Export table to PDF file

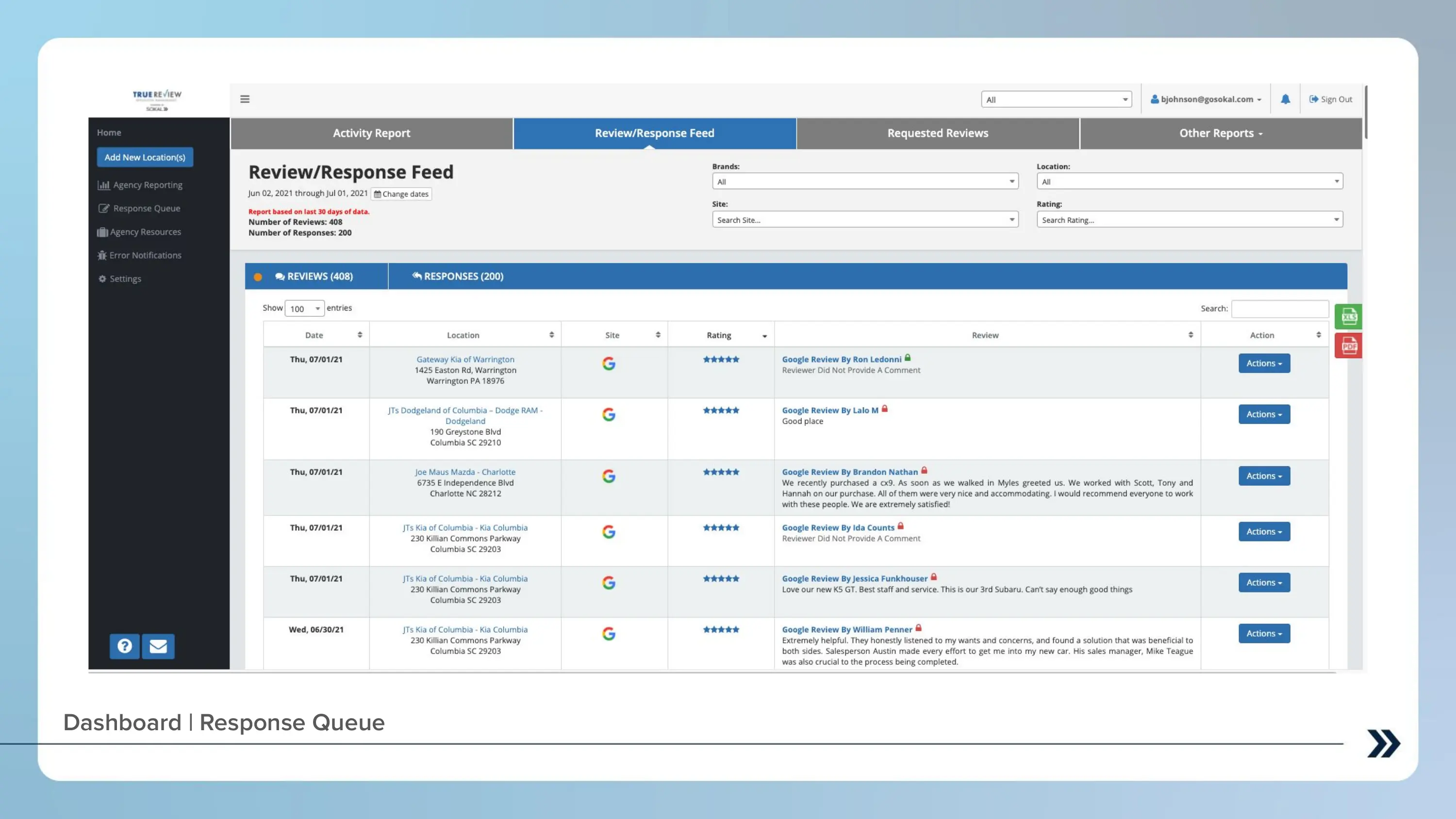[1349, 345]
